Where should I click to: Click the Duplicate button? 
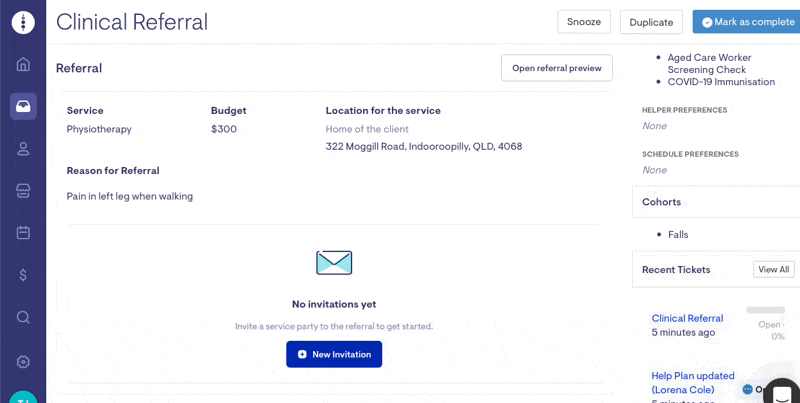coord(651,22)
